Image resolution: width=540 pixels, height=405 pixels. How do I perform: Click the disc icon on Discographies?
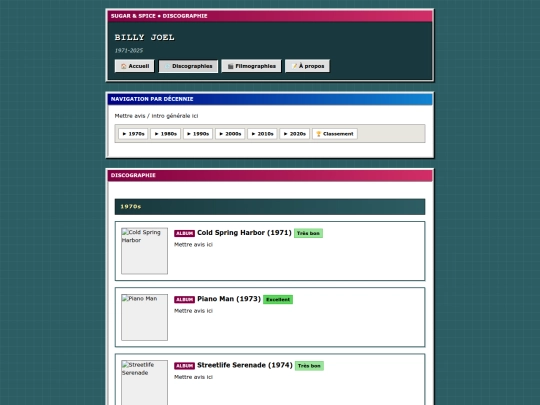tap(167, 66)
